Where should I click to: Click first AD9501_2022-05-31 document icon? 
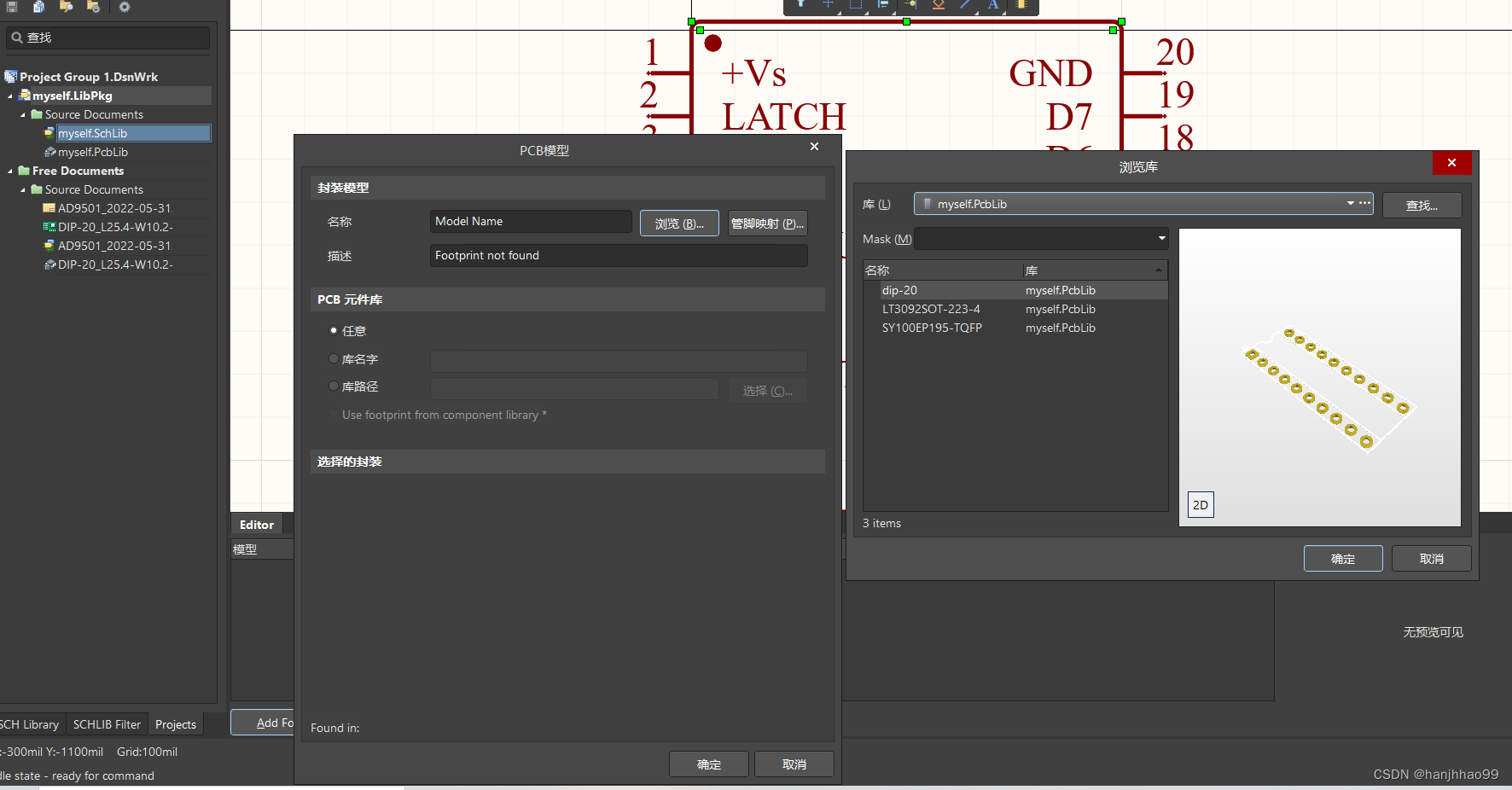point(49,208)
